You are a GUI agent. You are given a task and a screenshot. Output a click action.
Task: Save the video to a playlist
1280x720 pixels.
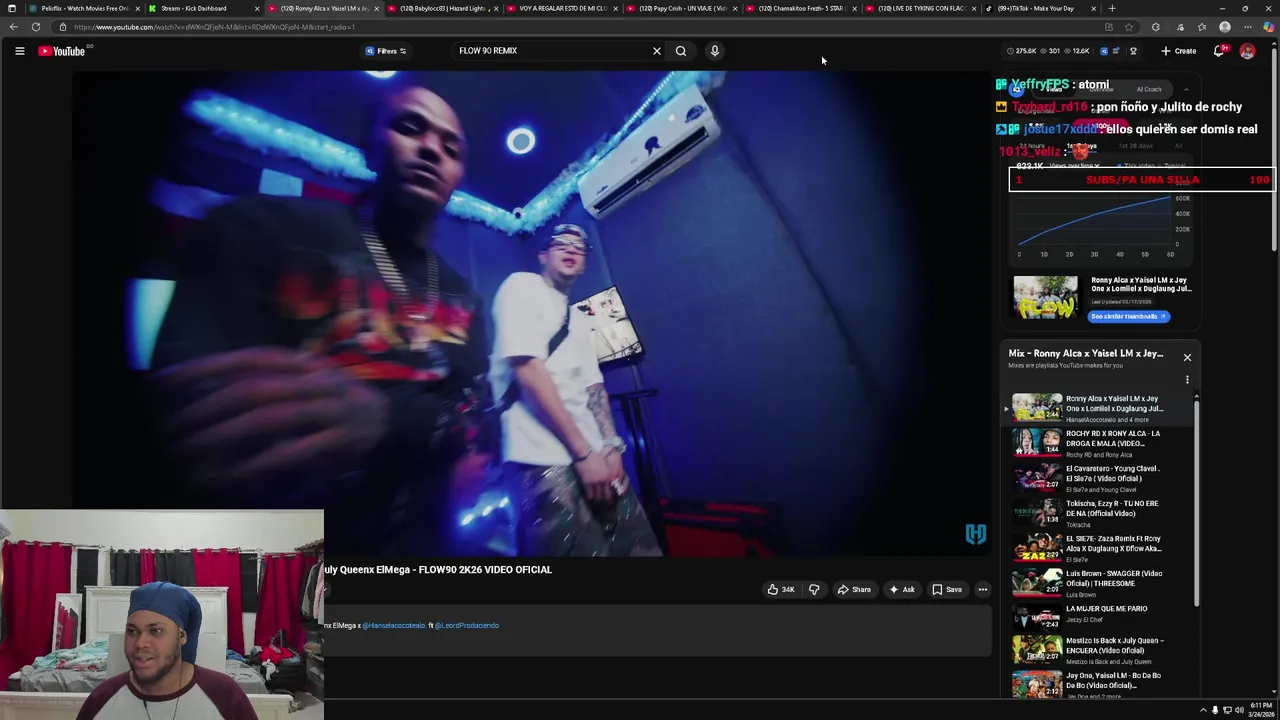[946, 590]
